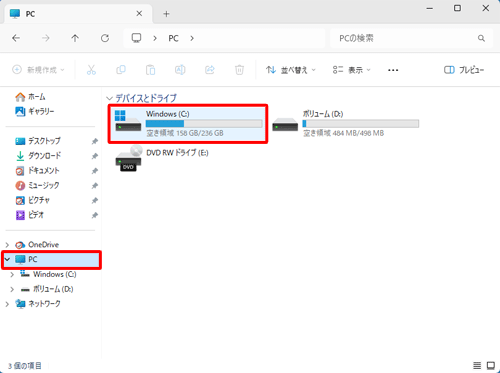The image size is (500, 373).
Task: Click the Windows (C:) capacity bar
Action: [x=204, y=124]
